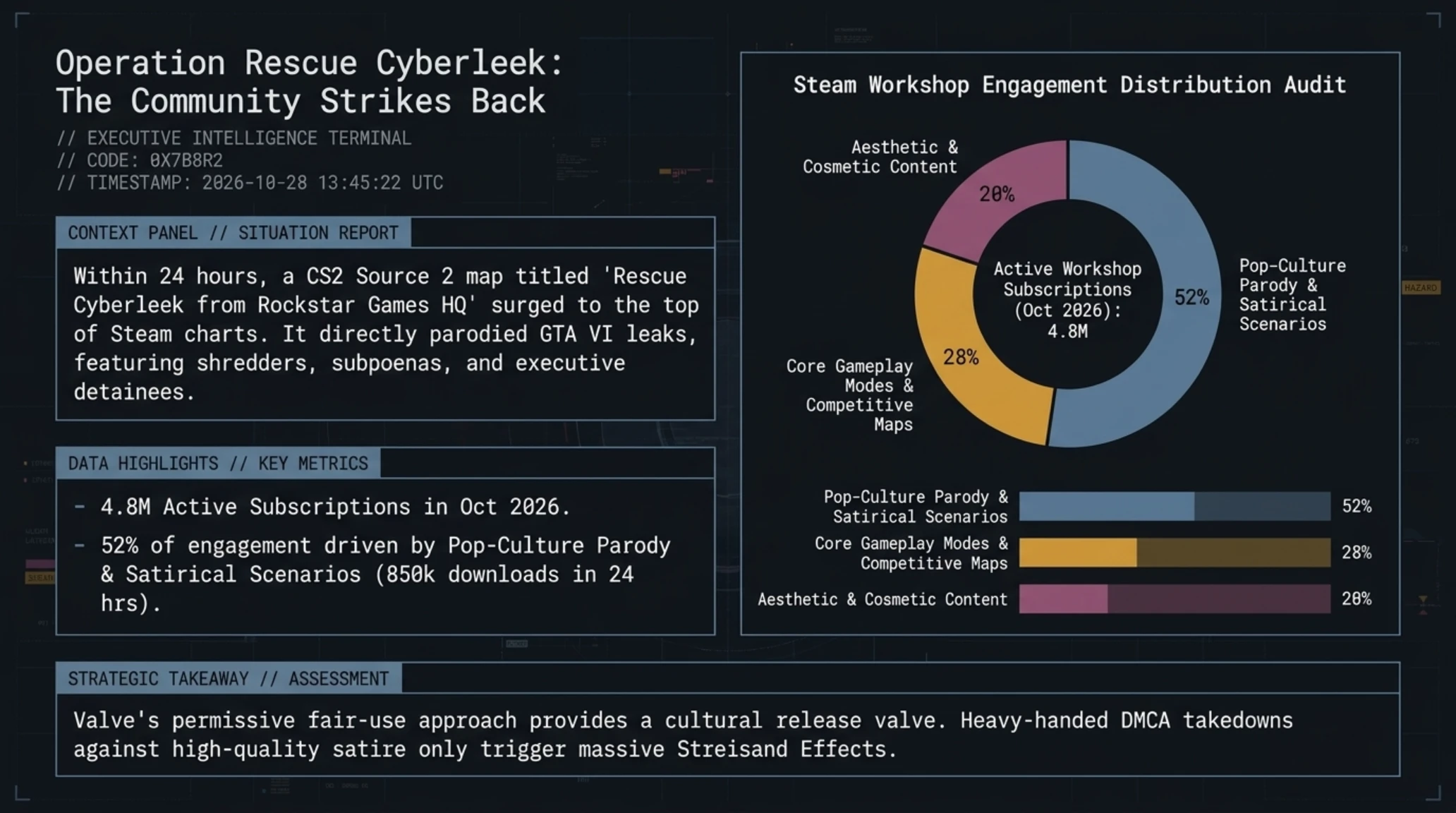This screenshot has width=1456, height=813.
Task: Click the 'Active Workshop Subscriptions (Oct 2026): 4.8M' donut center label
Action: point(1067,300)
